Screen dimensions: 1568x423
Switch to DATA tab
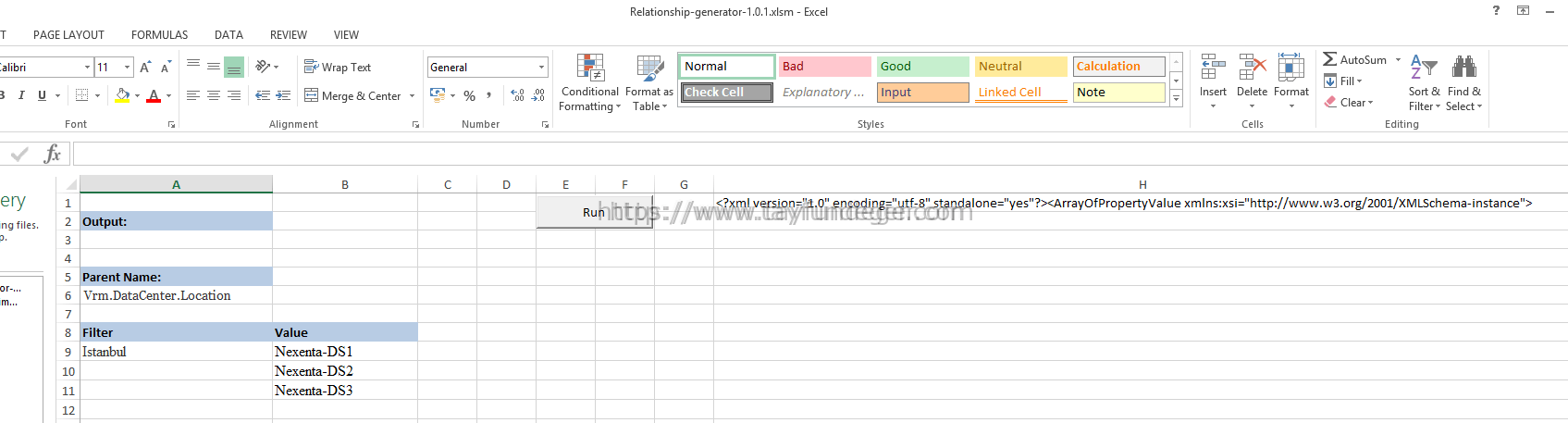(228, 35)
